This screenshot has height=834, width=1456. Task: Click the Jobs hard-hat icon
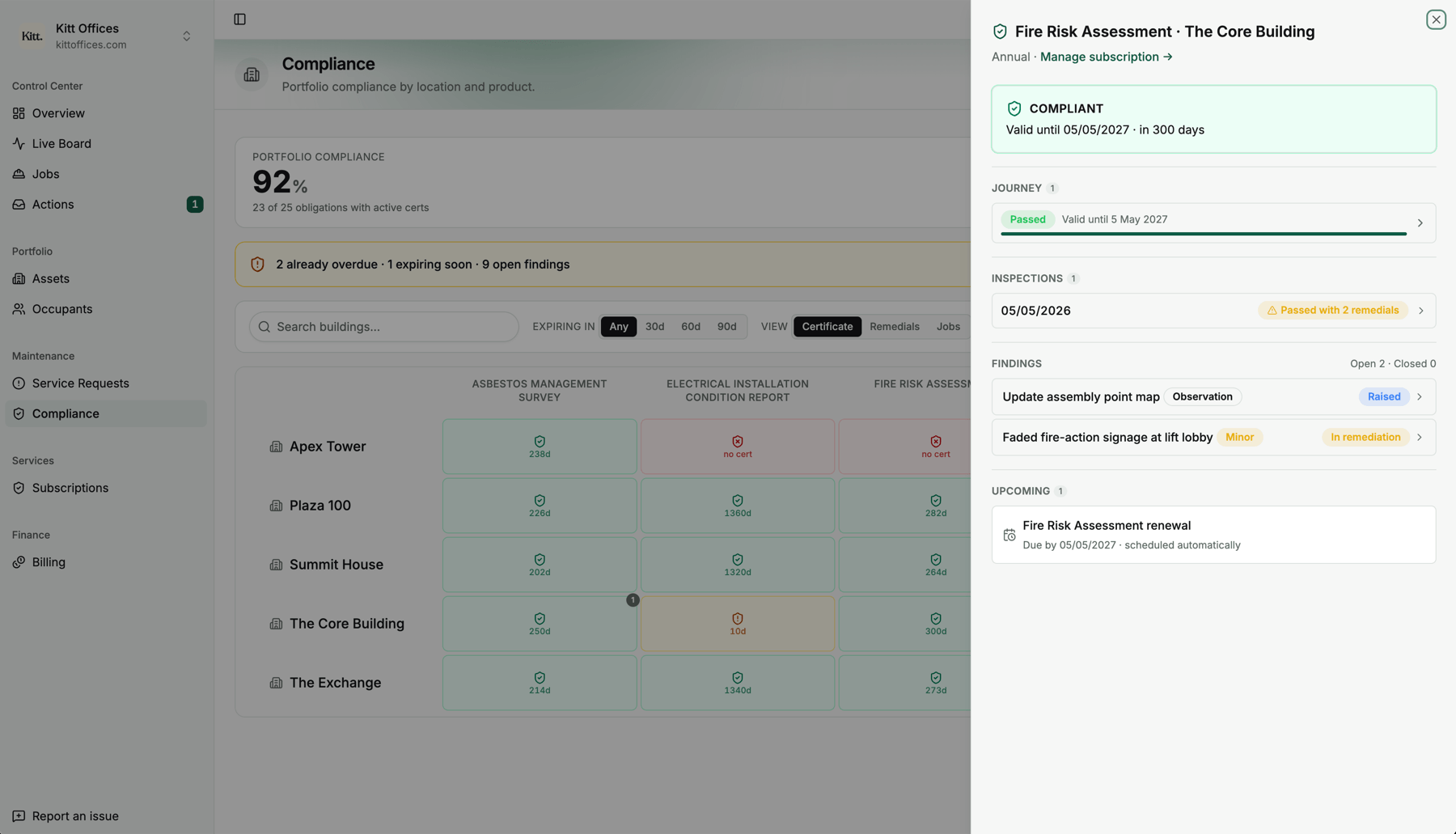tap(19, 174)
